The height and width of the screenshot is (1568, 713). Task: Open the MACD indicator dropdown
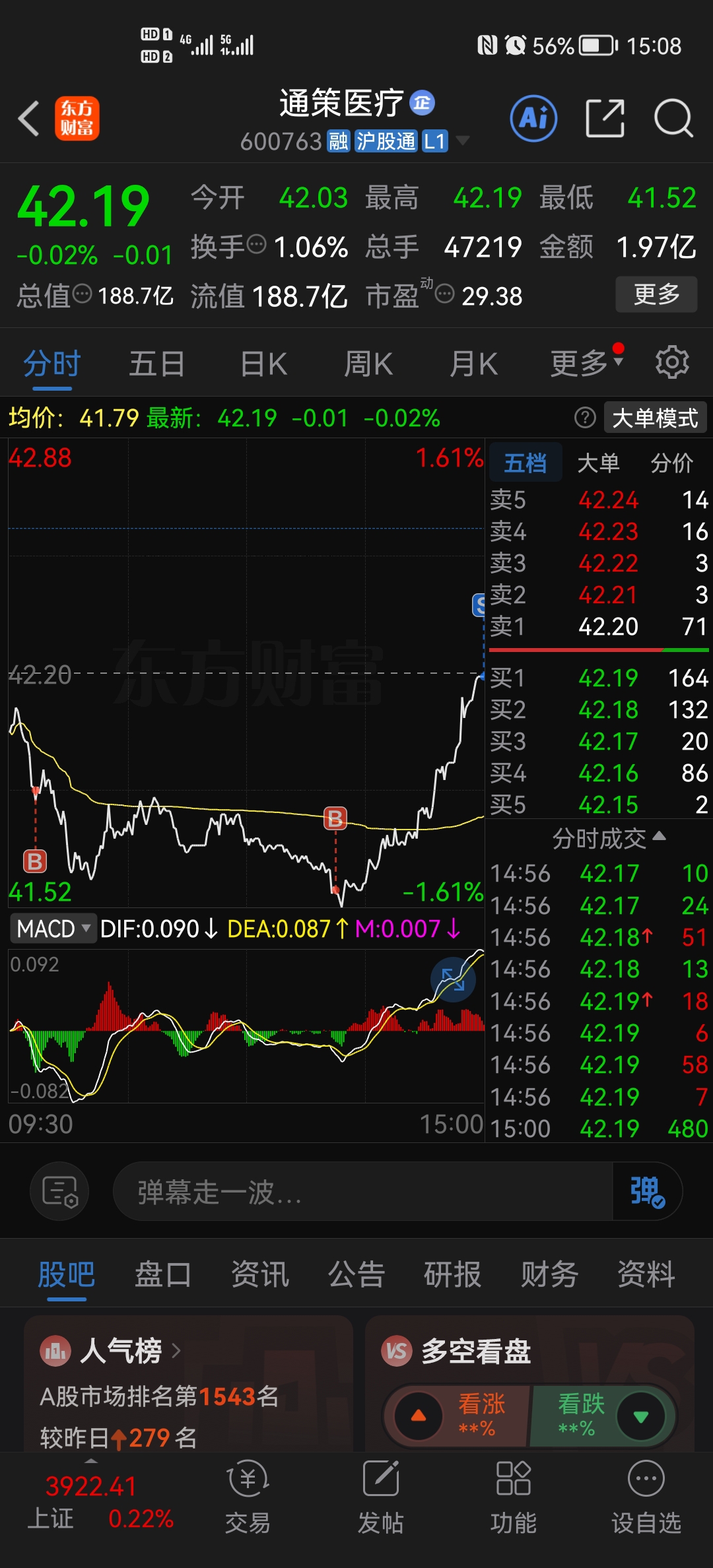point(53,929)
